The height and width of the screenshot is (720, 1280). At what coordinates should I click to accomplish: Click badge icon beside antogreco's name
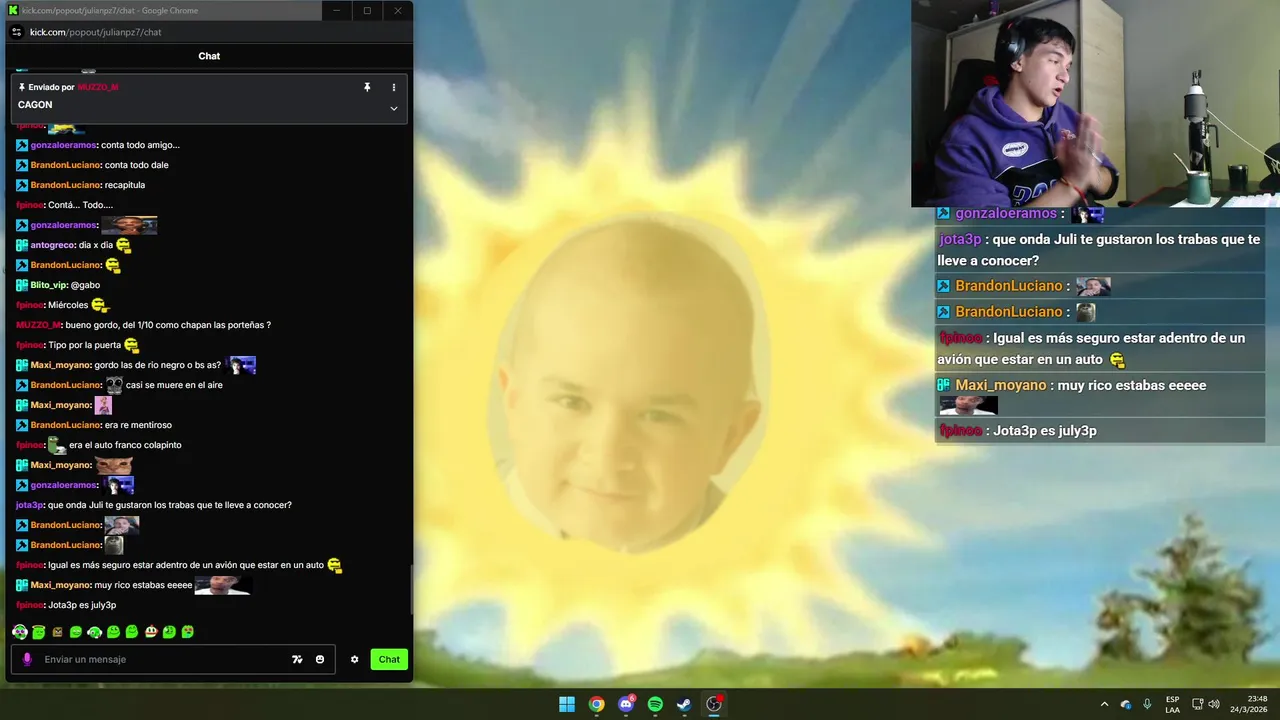pyautogui.click(x=22, y=245)
